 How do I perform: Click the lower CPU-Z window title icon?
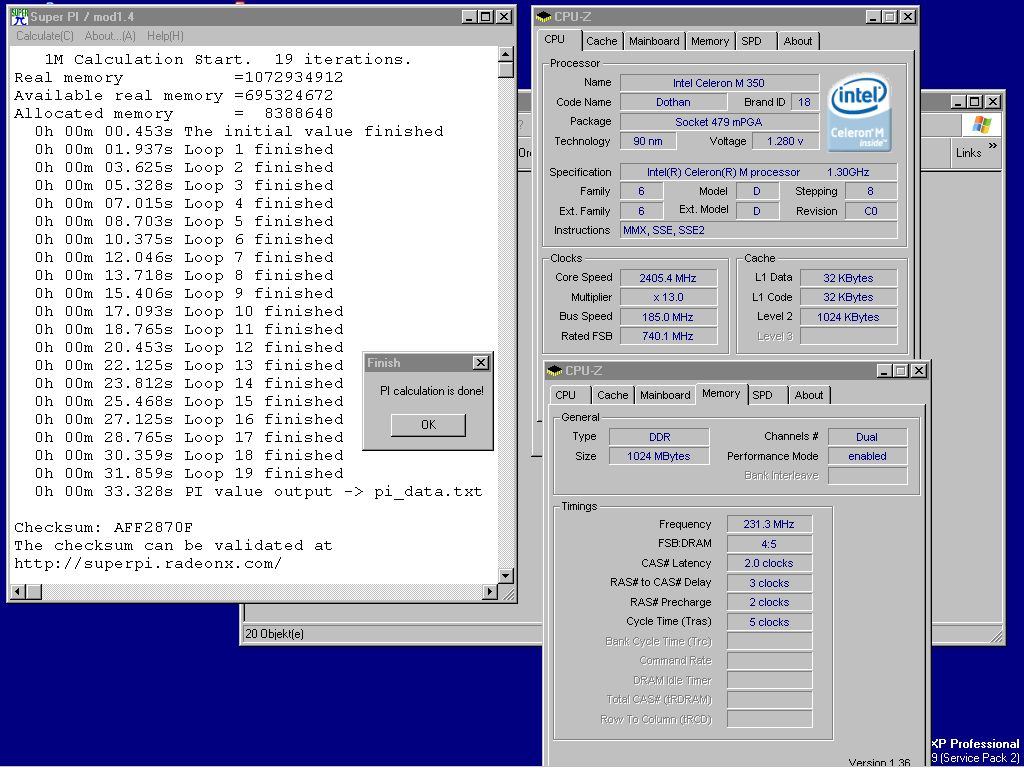554,371
